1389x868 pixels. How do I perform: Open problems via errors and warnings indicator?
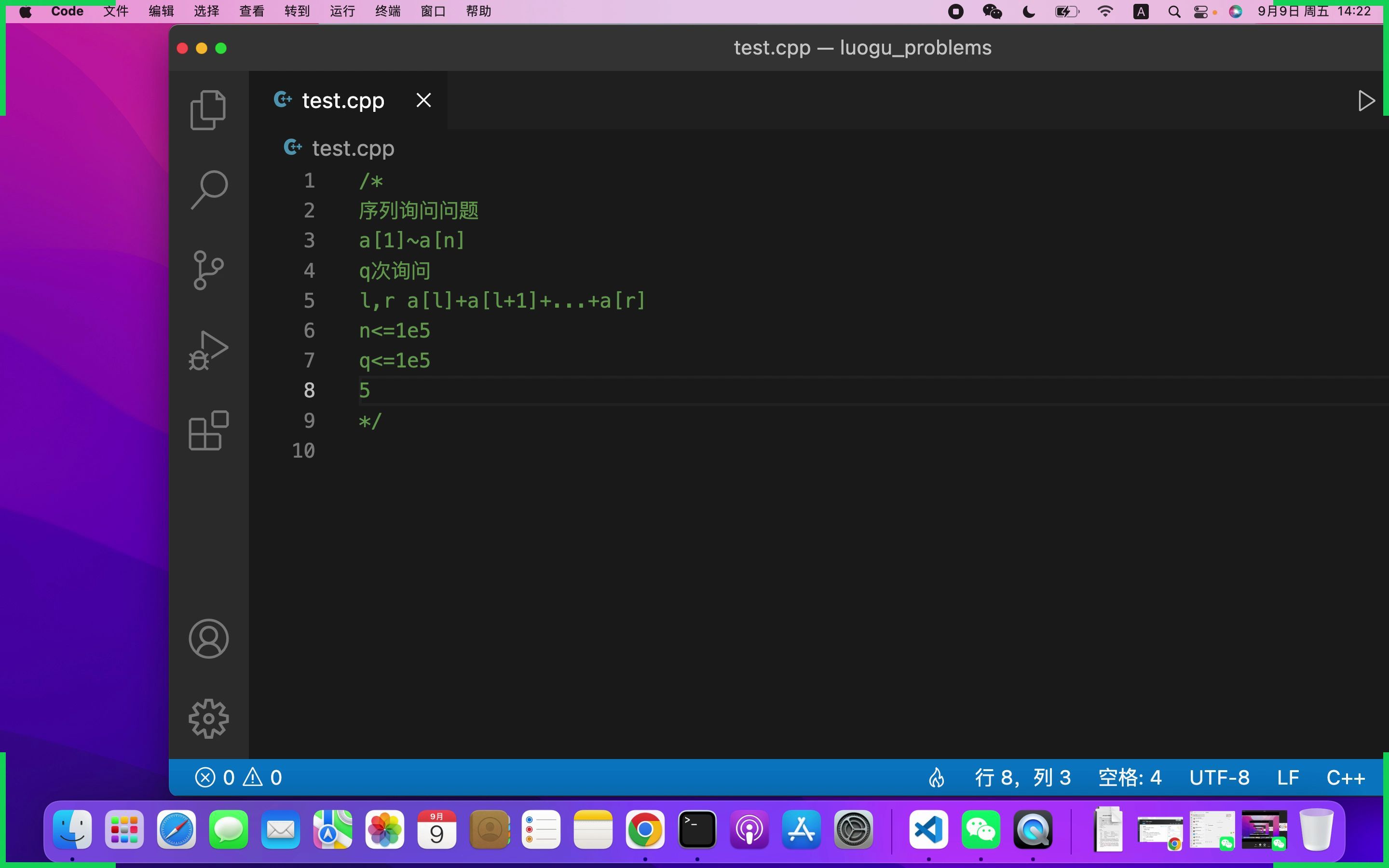(x=238, y=777)
